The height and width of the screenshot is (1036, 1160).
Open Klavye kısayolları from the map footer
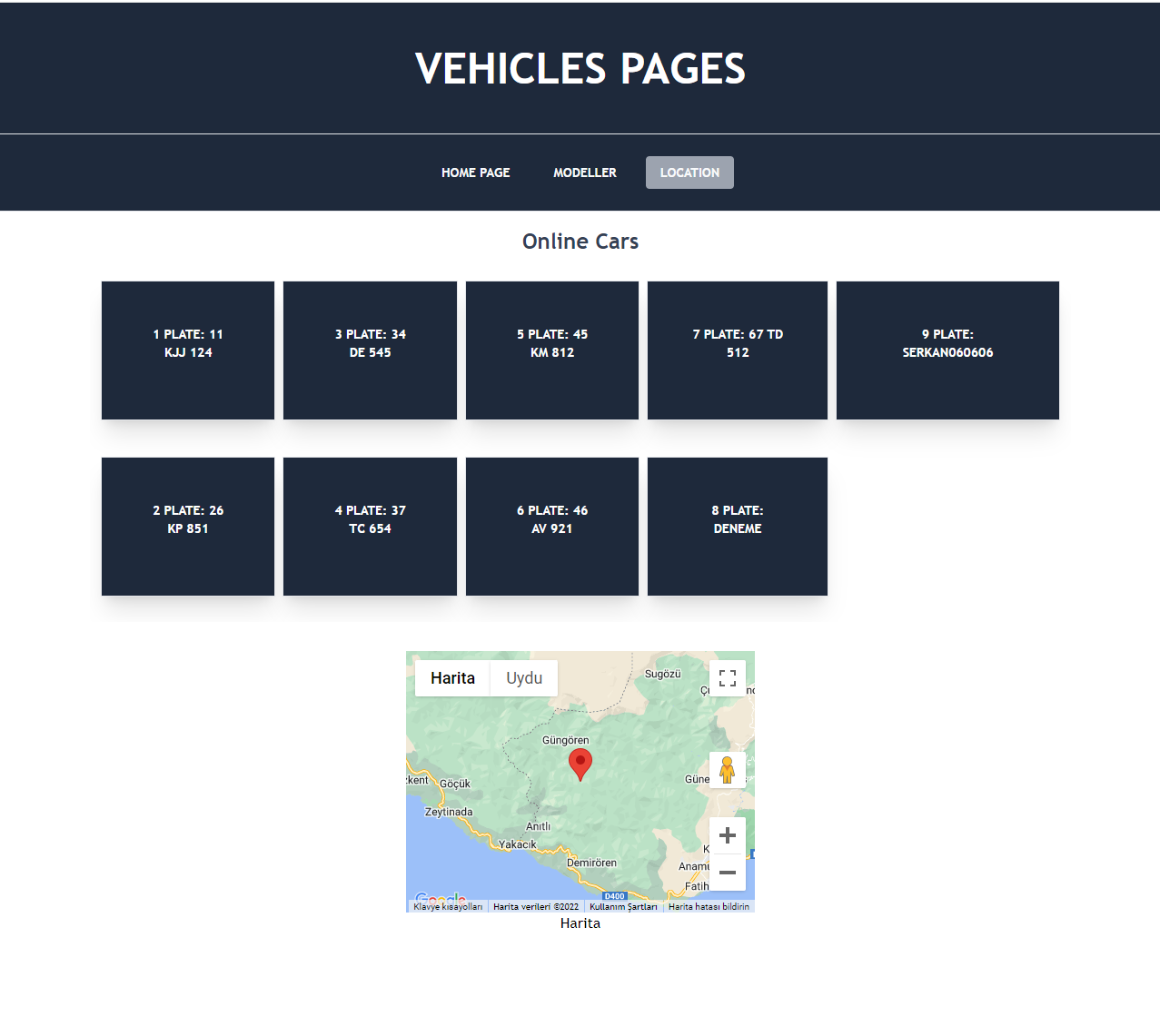450,906
